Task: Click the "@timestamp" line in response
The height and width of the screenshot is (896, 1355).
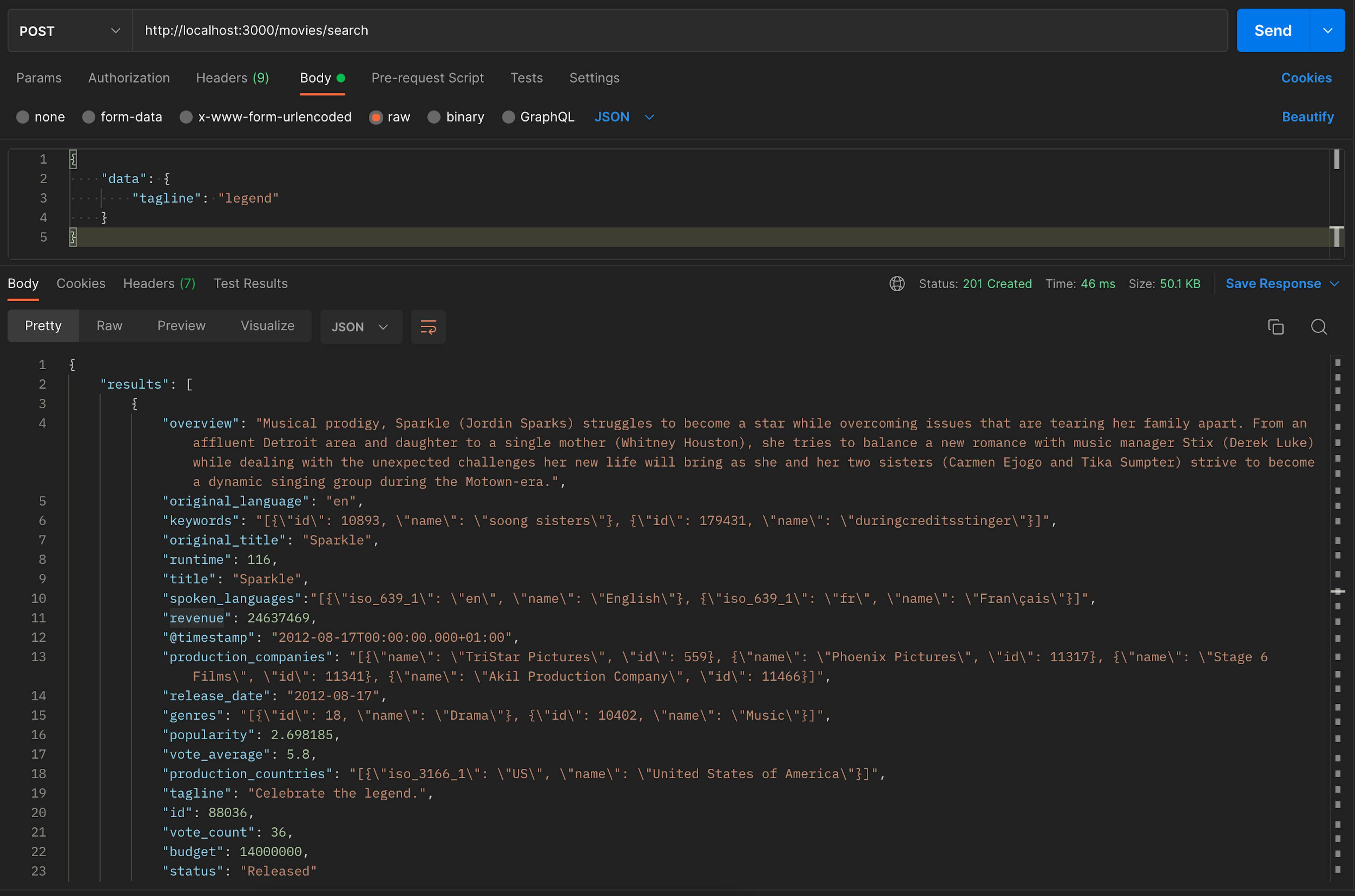Action: click(341, 637)
